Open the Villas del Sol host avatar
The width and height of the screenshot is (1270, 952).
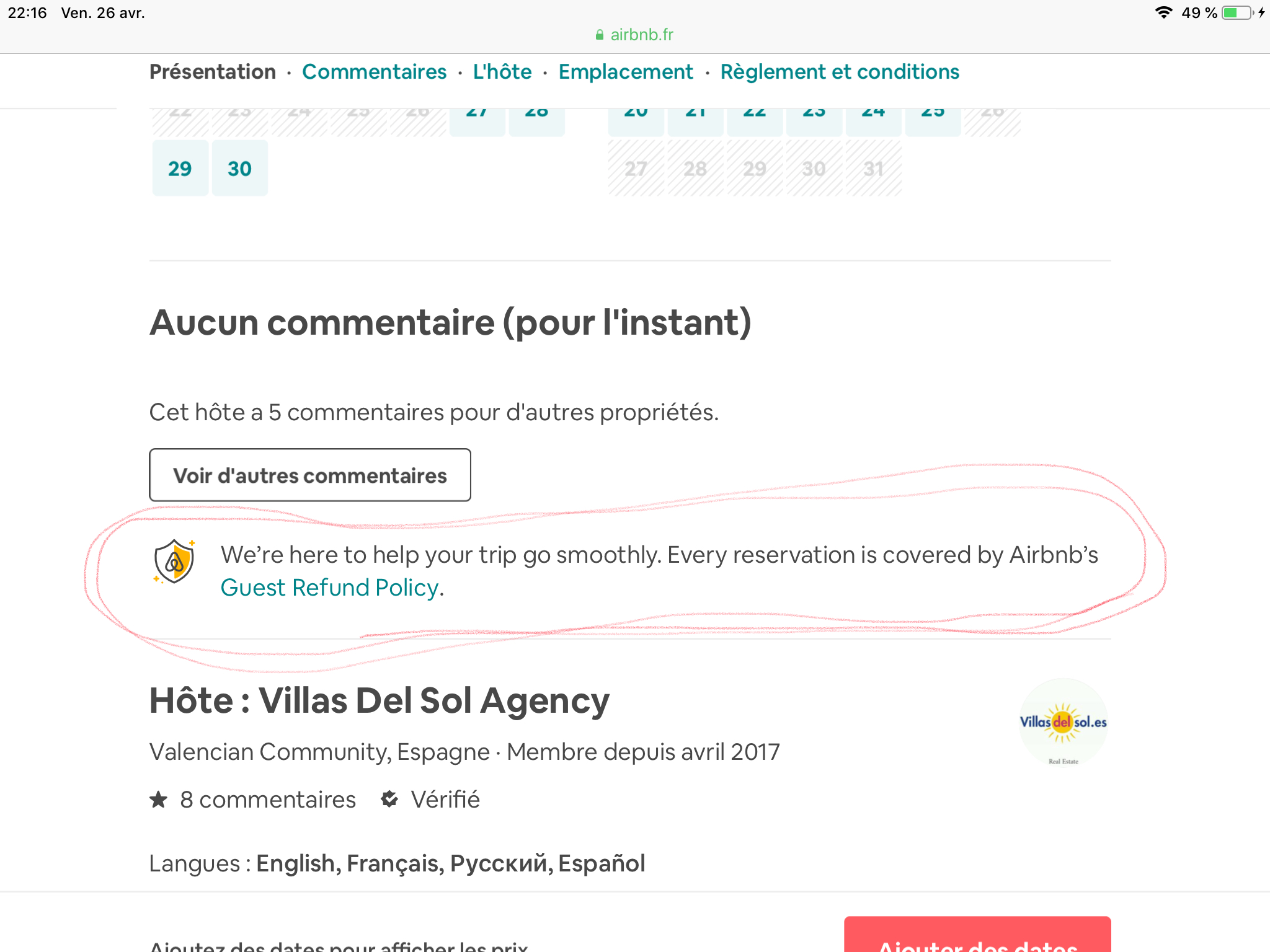pyautogui.click(x=1063, y=723)
